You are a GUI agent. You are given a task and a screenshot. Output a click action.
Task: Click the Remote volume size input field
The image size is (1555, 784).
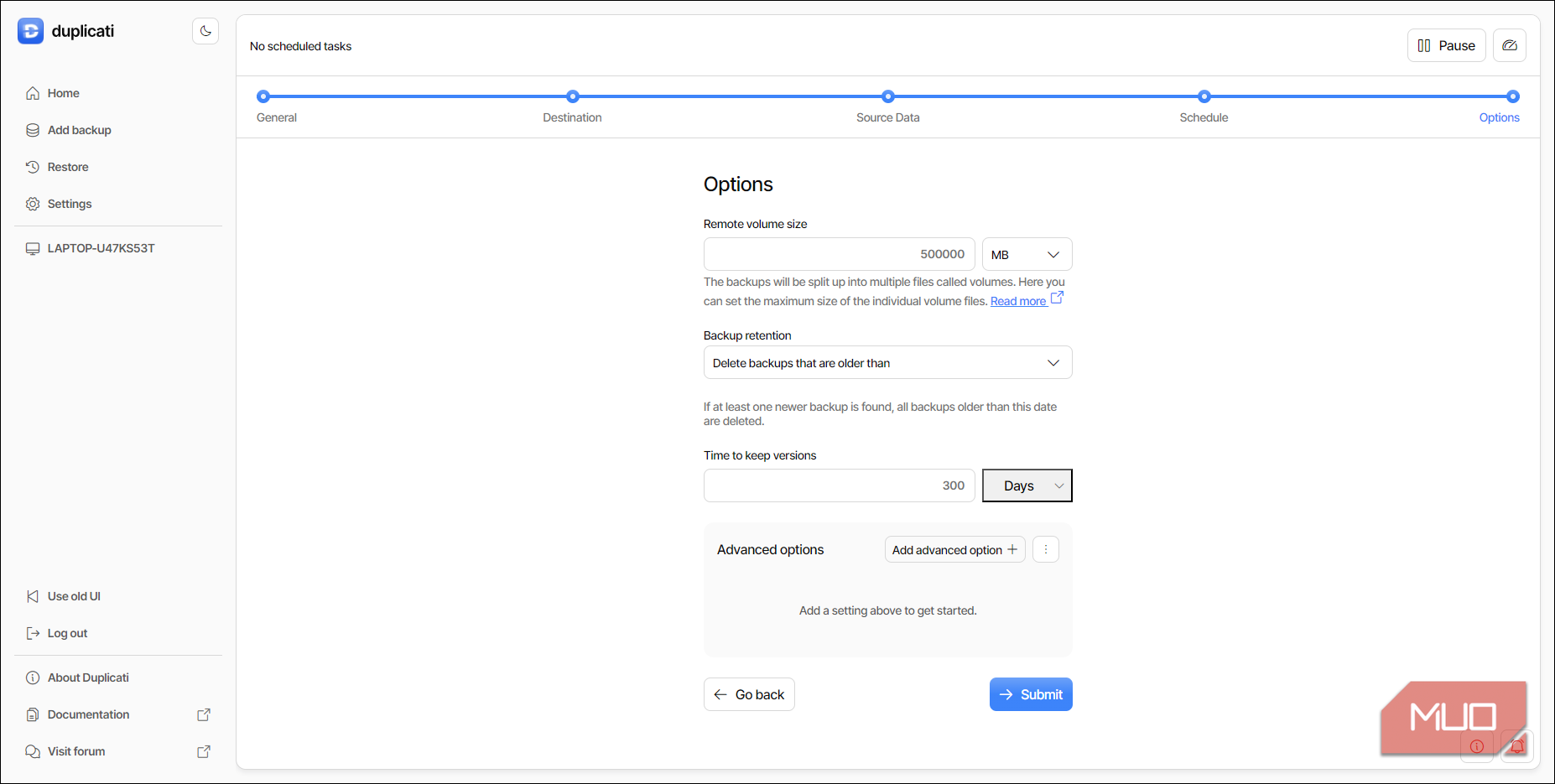pyautogui.click(x=840, y=254)
